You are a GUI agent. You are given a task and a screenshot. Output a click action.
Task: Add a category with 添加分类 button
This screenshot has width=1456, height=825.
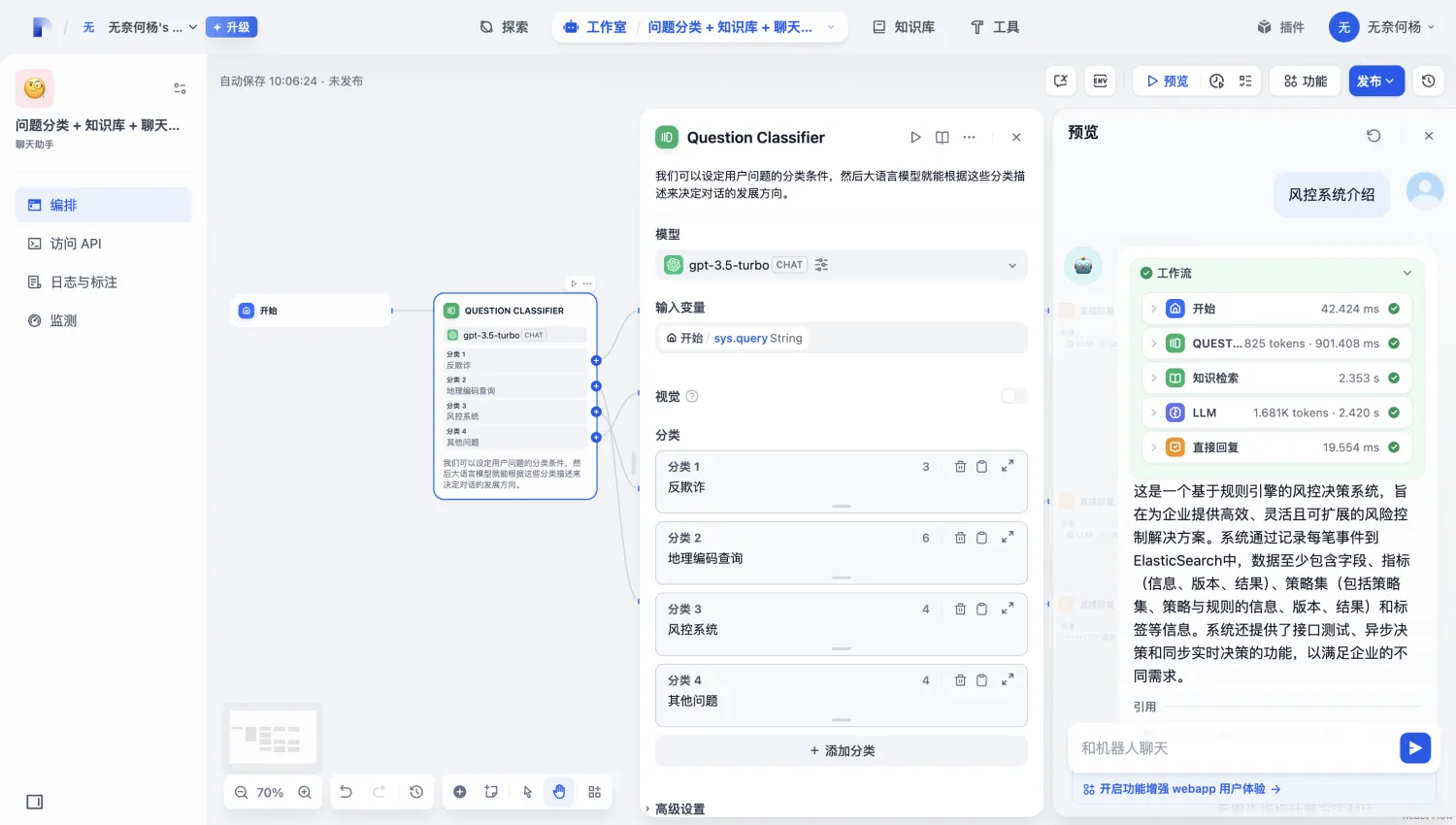click(841, 749)
